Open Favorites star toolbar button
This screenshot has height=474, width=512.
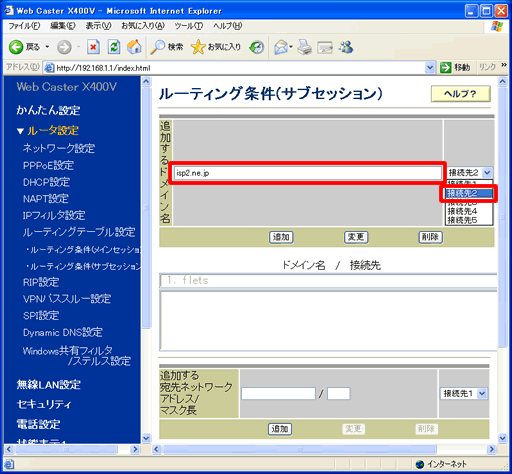click(x=216, y=47)
